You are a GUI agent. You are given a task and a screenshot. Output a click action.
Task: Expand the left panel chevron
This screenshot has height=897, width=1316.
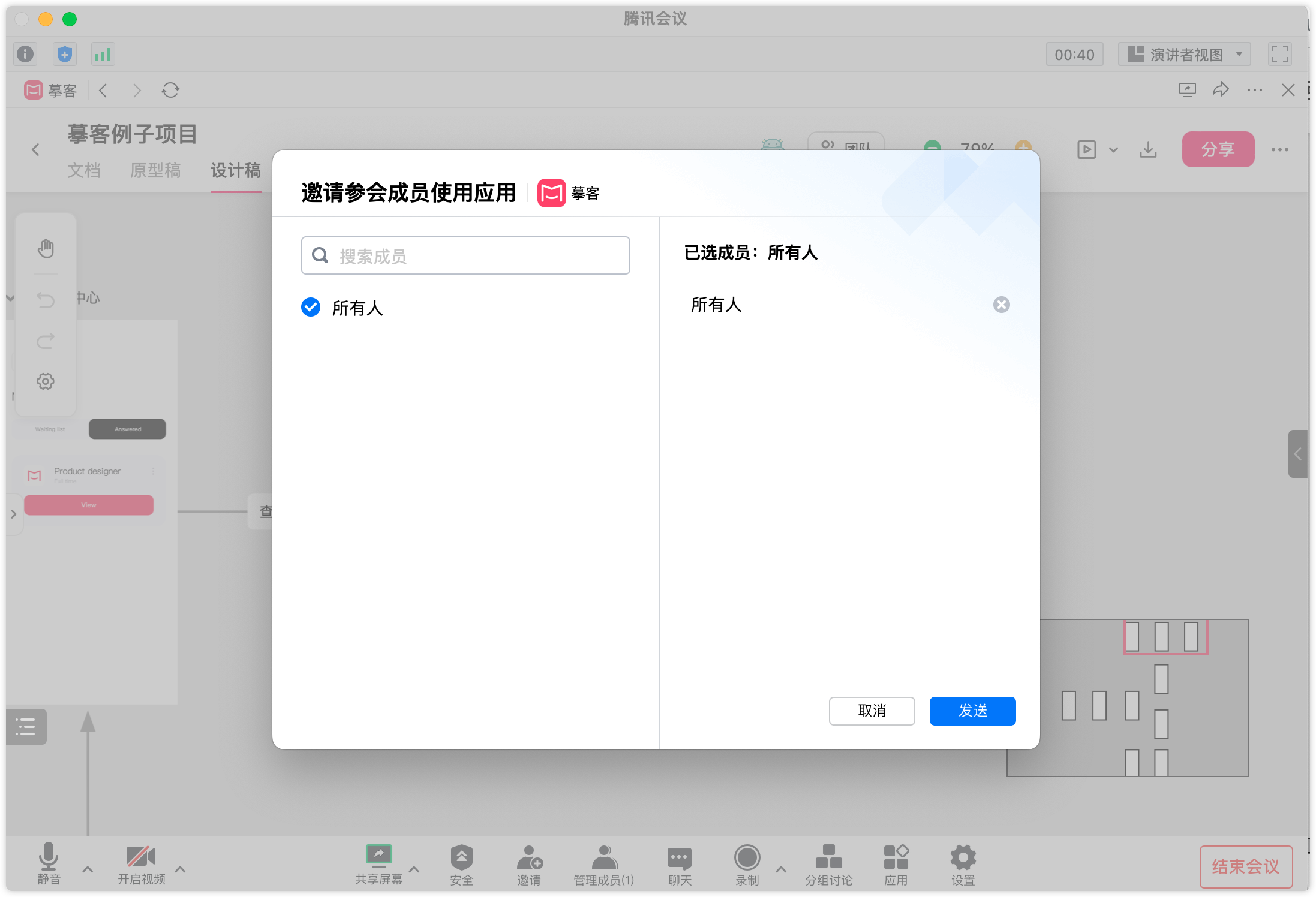pyautogui.click(x=14, y=514)
